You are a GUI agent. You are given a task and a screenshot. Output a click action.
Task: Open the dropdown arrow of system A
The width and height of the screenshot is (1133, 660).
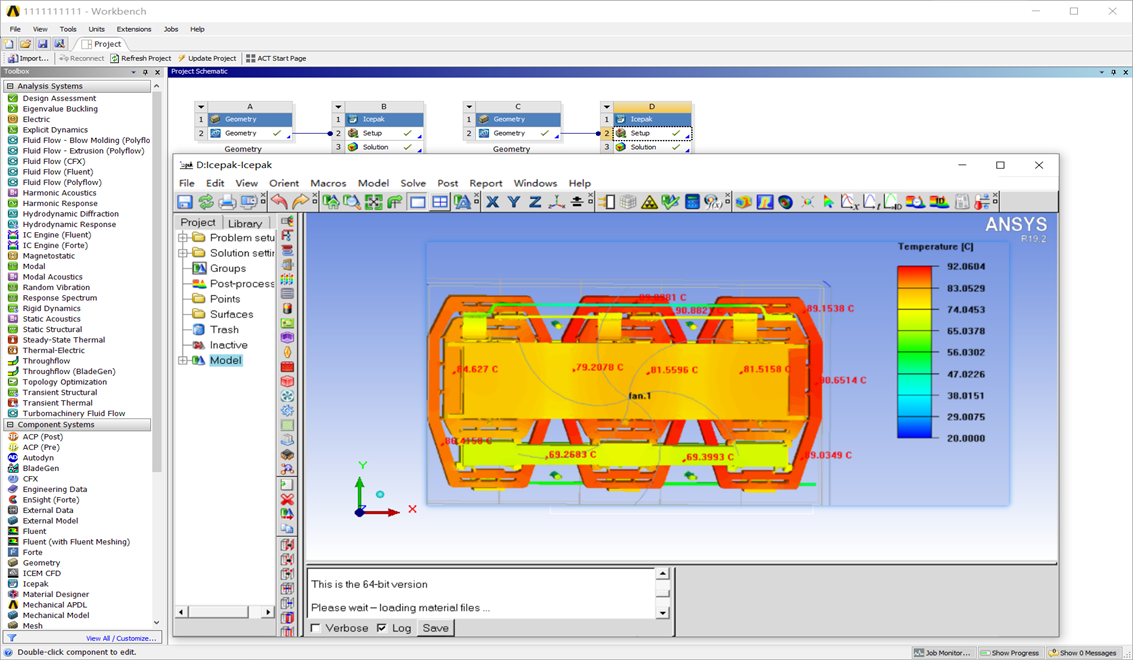[201, 107]
